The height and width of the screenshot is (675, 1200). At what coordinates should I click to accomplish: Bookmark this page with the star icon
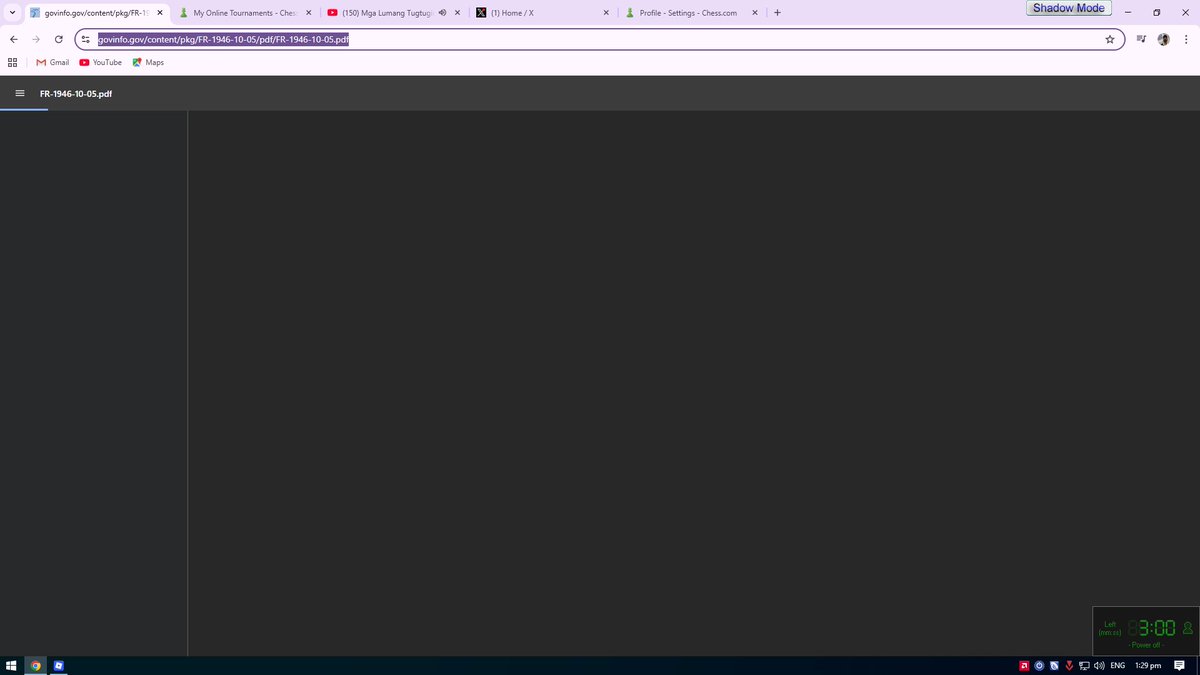point(1110,39)
